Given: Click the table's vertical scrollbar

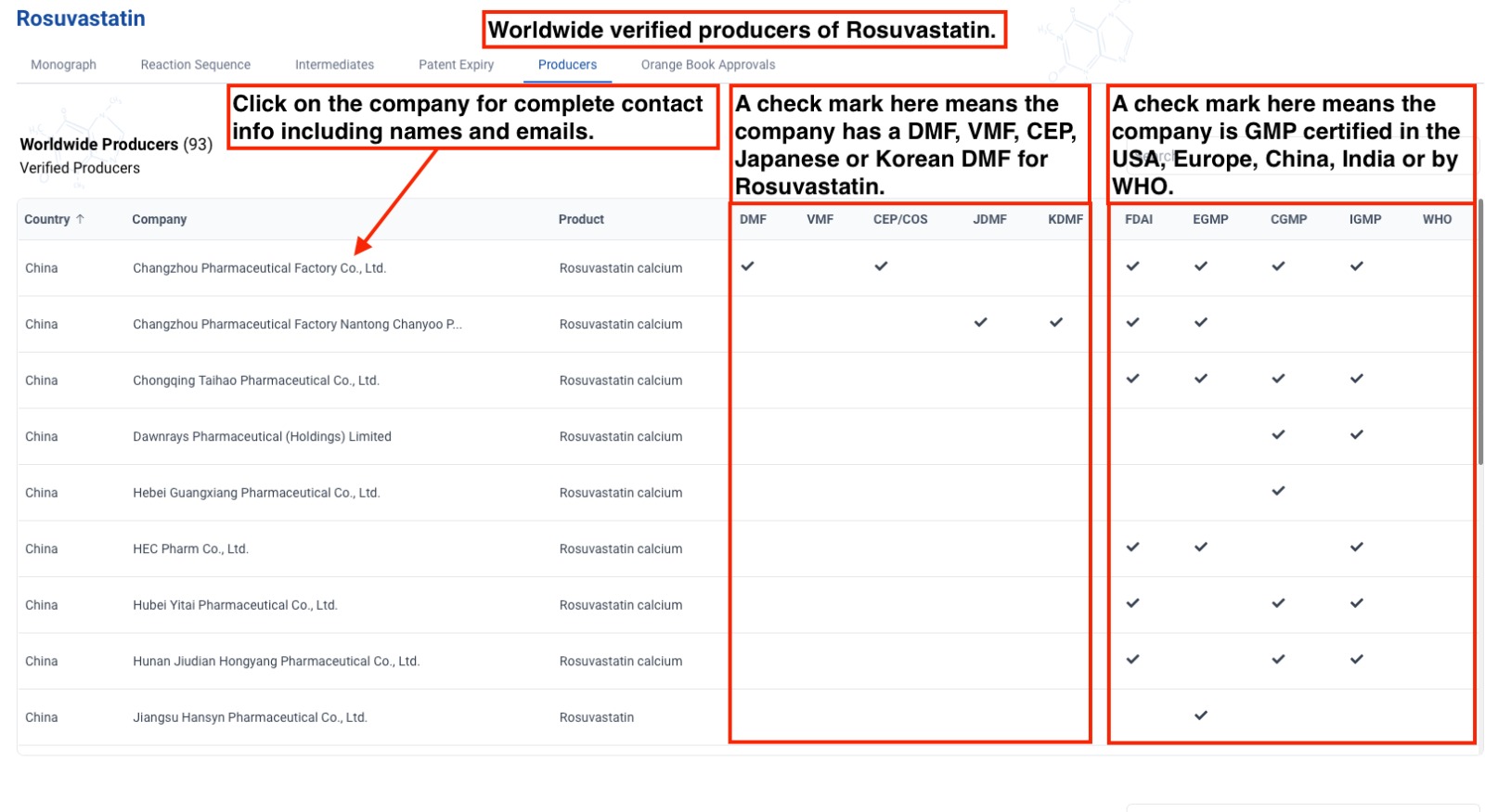Looking at the screenshot, I should [x=1480, y=331].
